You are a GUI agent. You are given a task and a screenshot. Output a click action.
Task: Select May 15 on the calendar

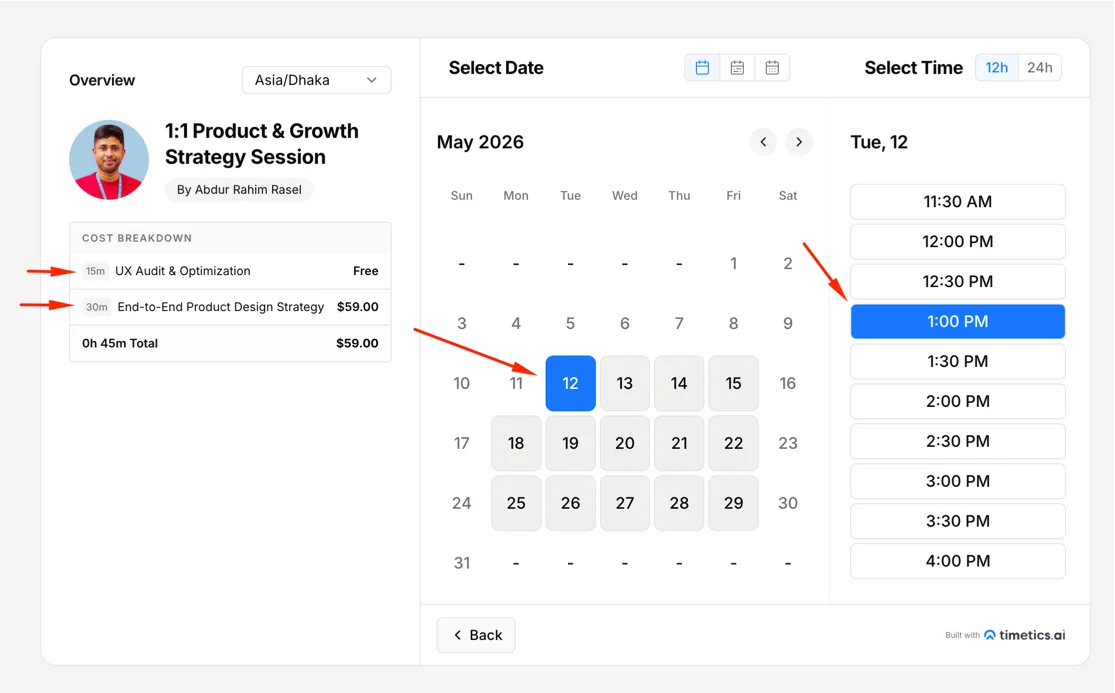pos(733,384)
